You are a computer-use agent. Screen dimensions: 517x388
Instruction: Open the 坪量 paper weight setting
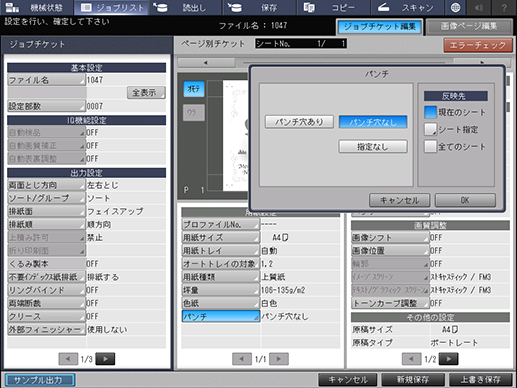pos(220,290)
